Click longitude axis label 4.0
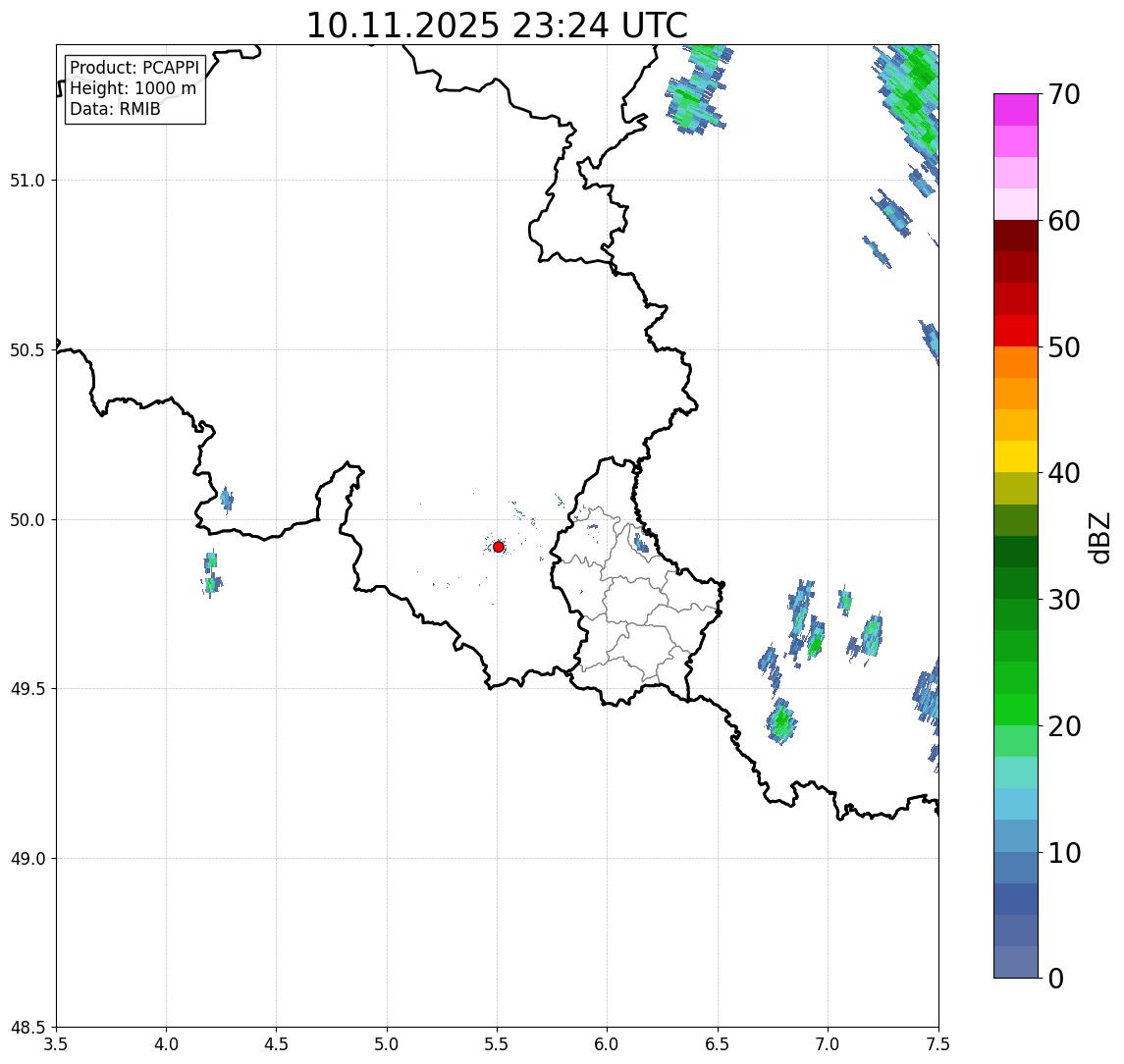This screenshot has height=1064, width=1124. [x=166, y=1043]
